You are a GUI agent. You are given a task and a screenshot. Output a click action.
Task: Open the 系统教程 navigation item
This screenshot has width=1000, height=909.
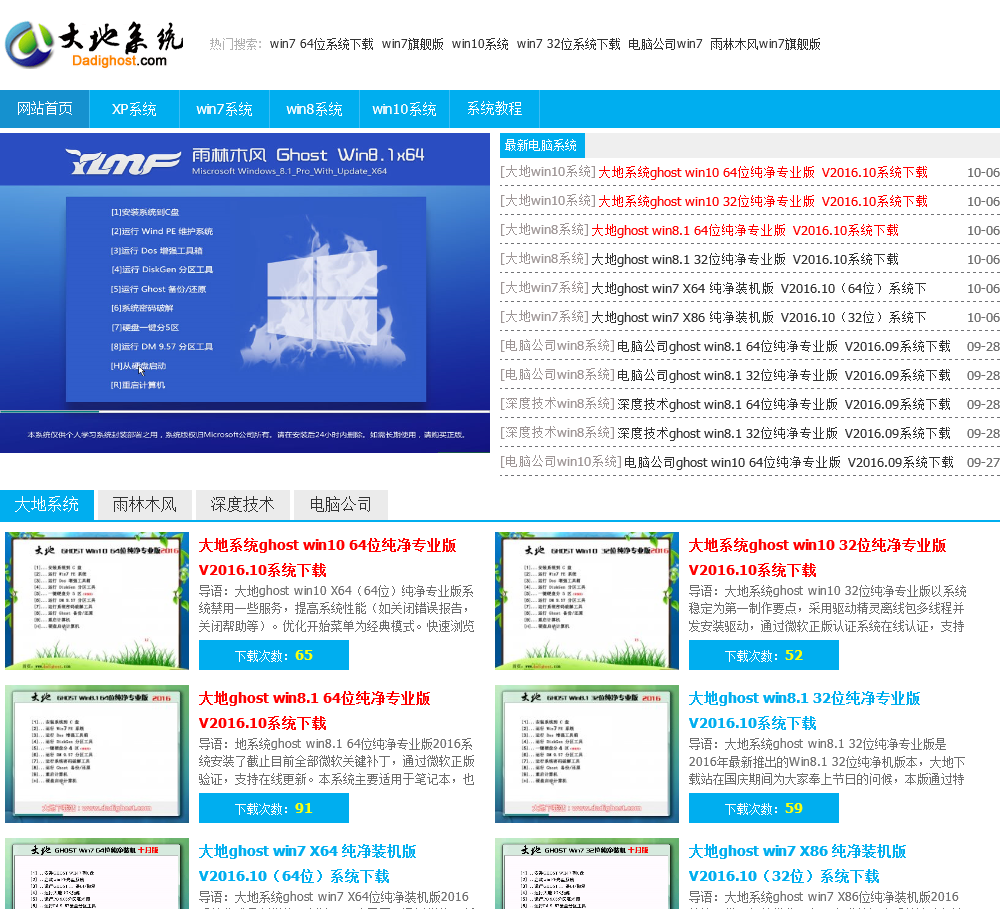coord(494,108)
